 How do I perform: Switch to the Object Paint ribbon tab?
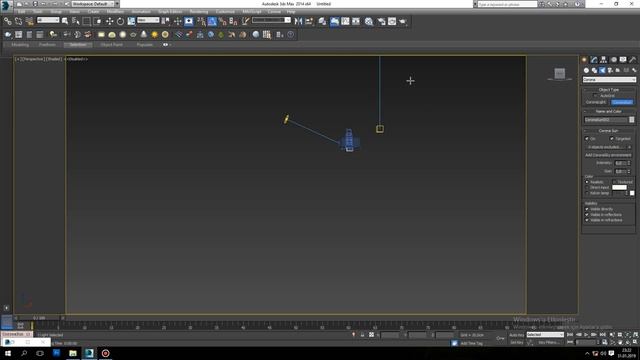(x=111, y=44)
